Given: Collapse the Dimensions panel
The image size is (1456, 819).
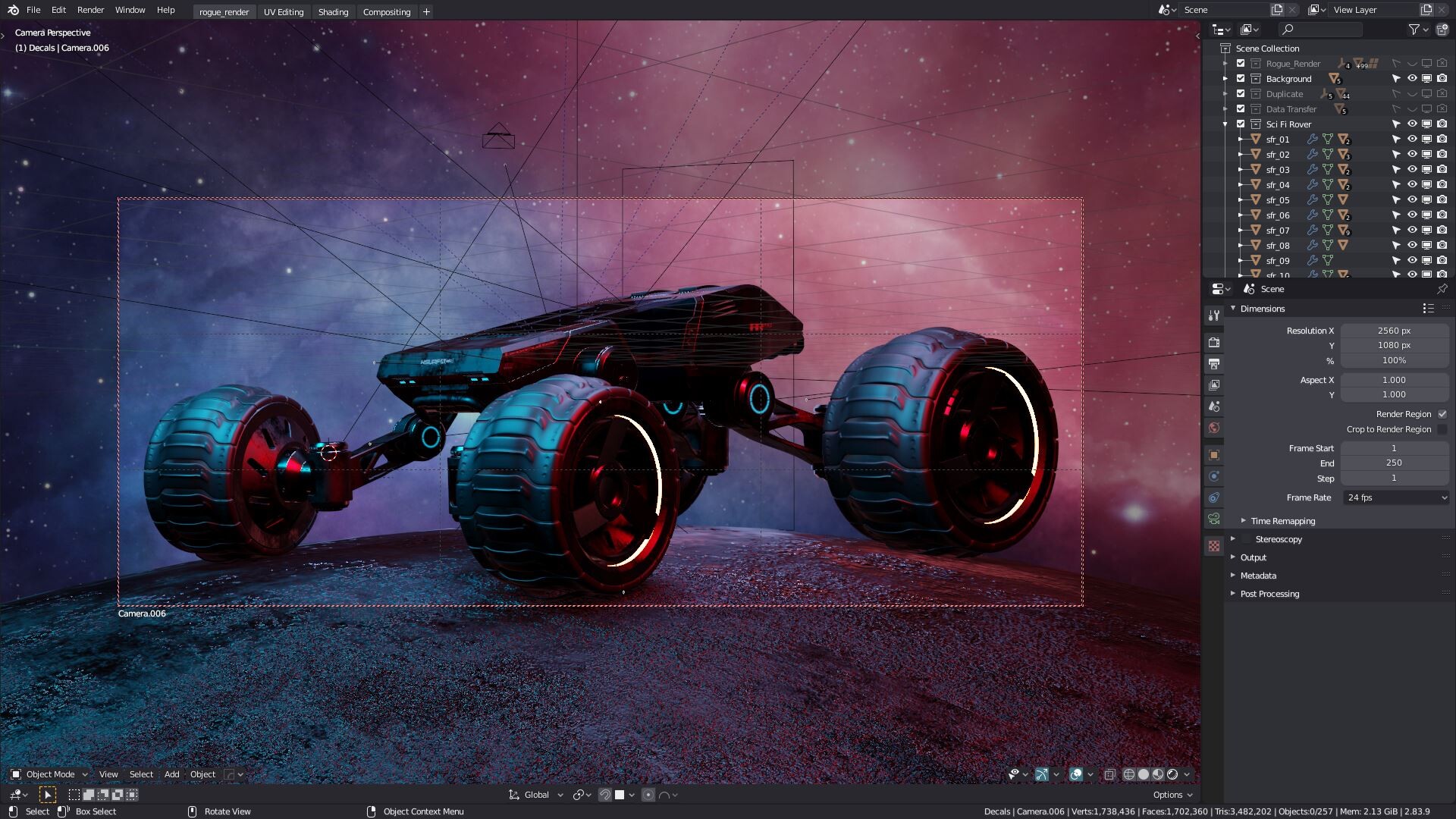Looking at the screenshot, I should click(1233, 309).
